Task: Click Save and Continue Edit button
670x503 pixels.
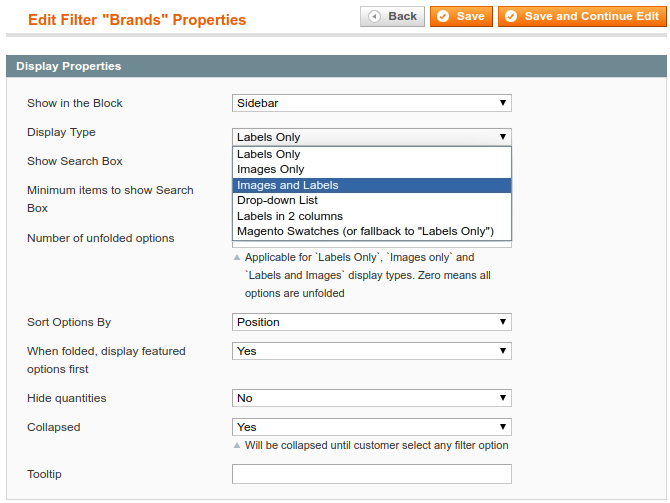Action: 581,16
